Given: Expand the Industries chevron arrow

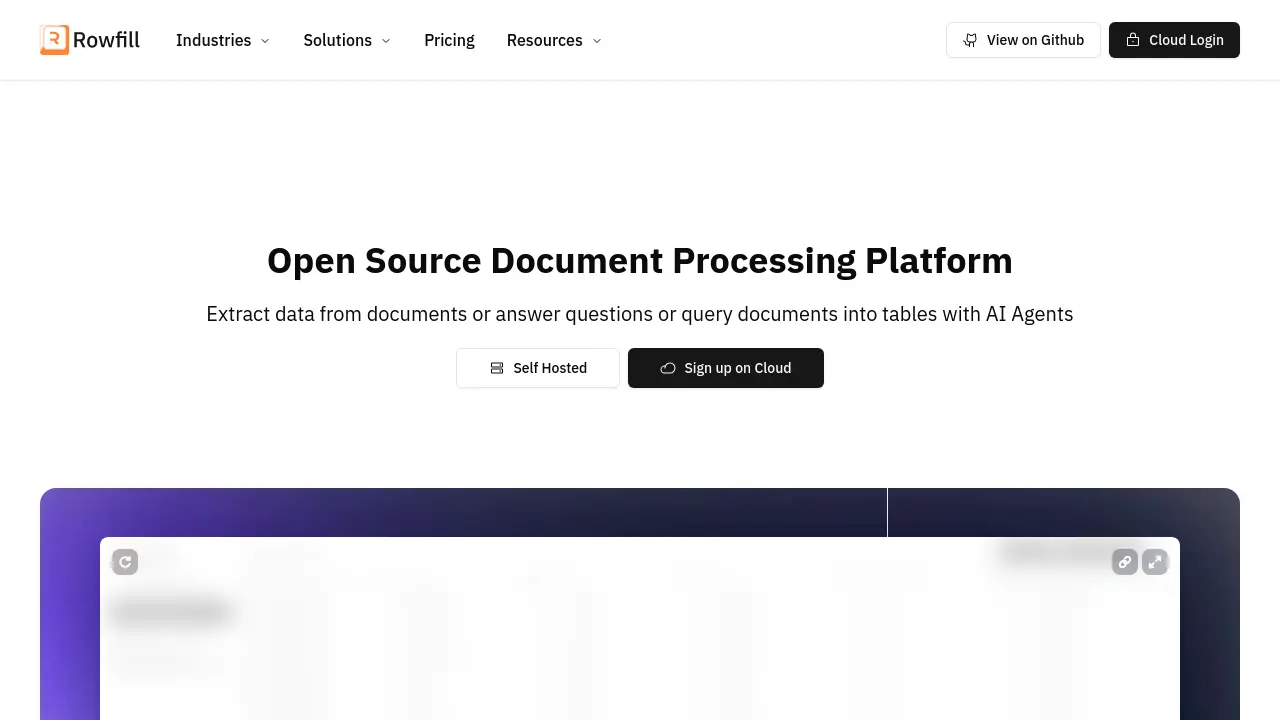Looking at the screenshot, I should (x=265, y=41).
